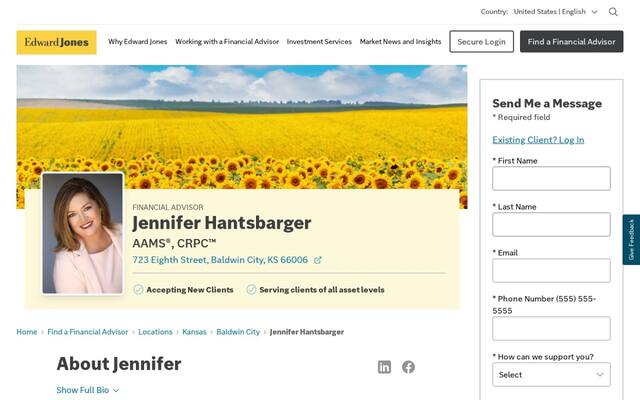Click the external link icon beside the address
The width and height of the screenshot is (640, 400).
pos(318,260)
